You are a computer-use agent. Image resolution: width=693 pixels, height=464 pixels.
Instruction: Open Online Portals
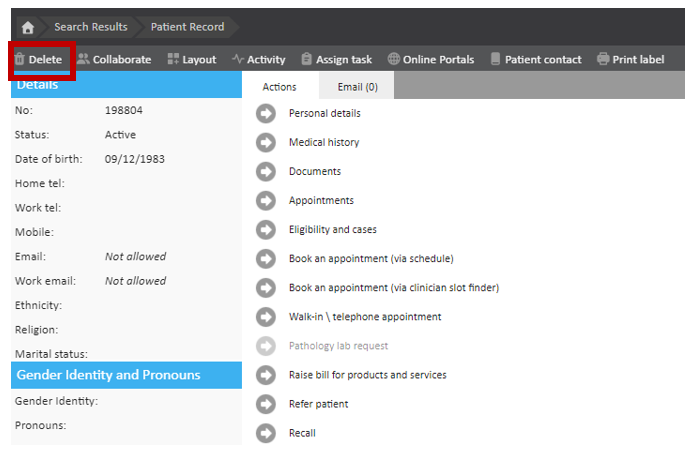(431, 60)
